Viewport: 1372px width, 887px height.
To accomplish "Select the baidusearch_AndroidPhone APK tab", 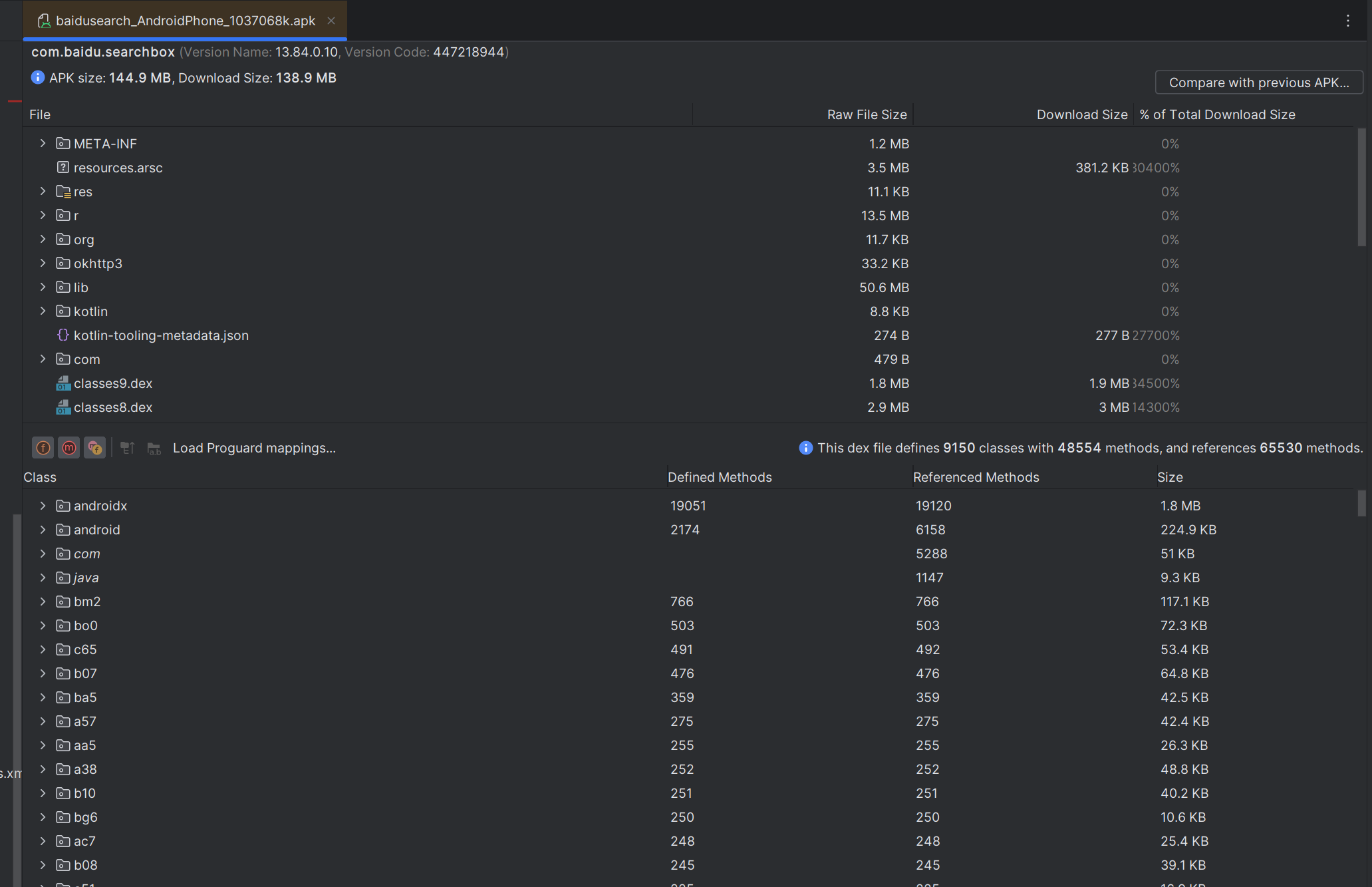I will click(x=185, y=21).
